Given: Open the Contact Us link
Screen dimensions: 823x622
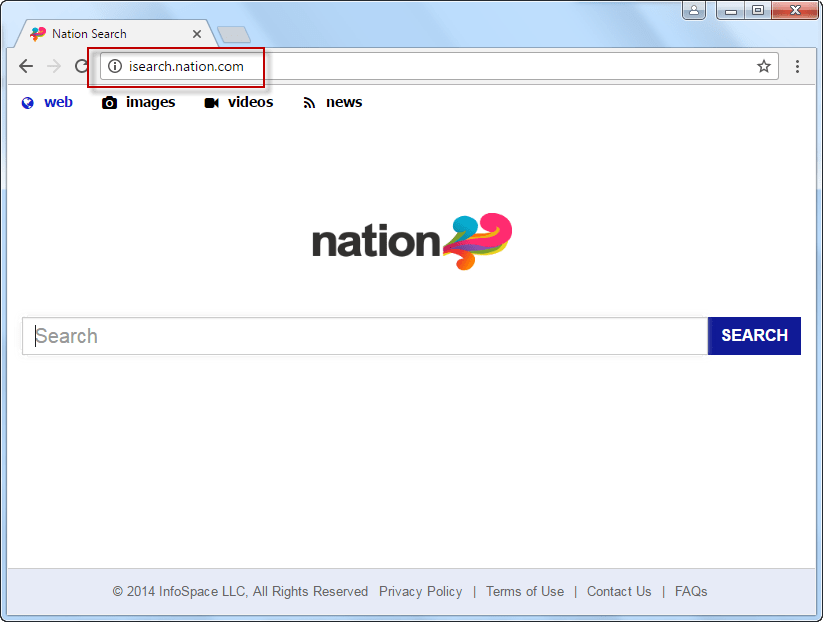Looking at the screenshot, I should [619, 592].
